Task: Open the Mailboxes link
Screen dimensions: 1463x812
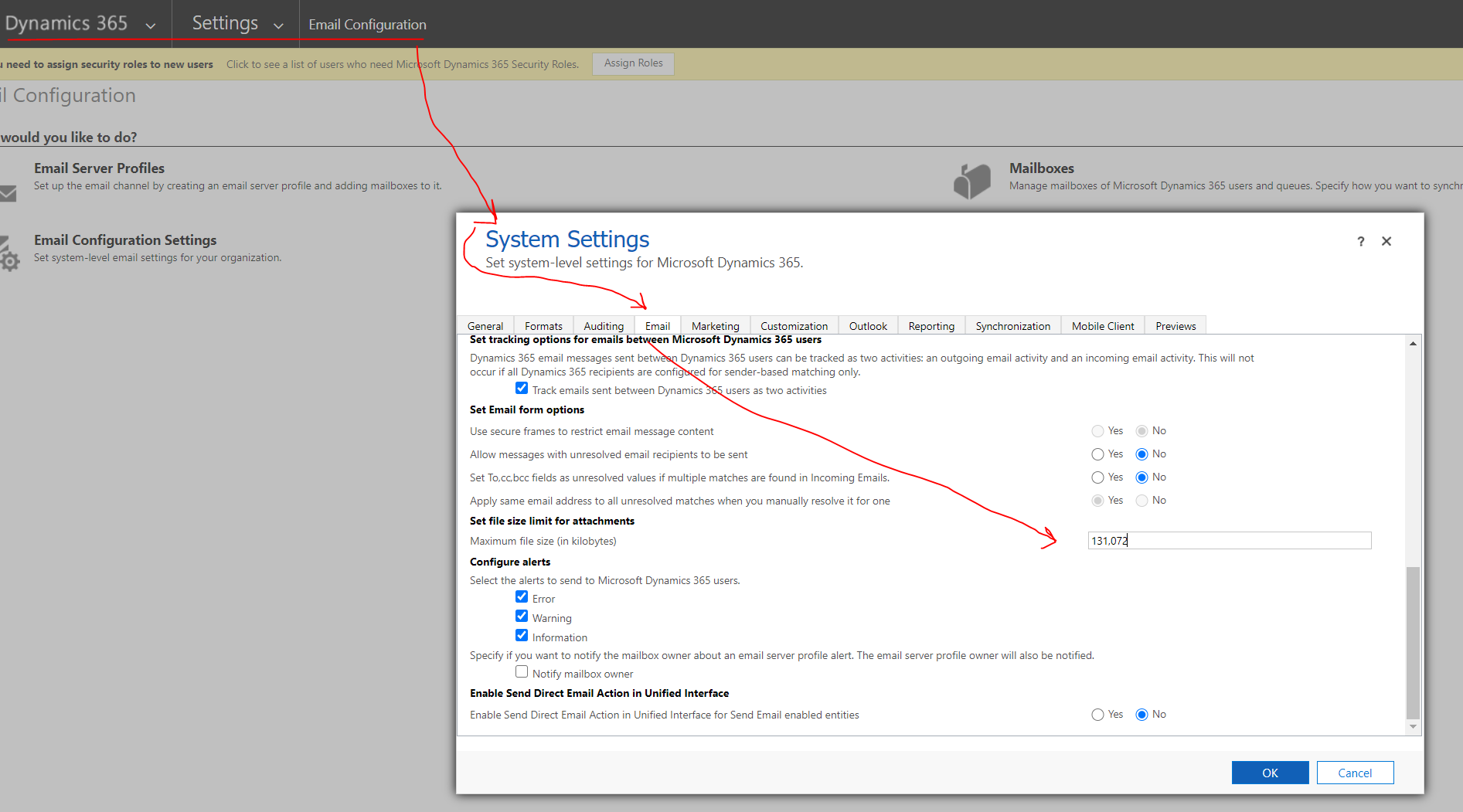Action: [1042, 168]
